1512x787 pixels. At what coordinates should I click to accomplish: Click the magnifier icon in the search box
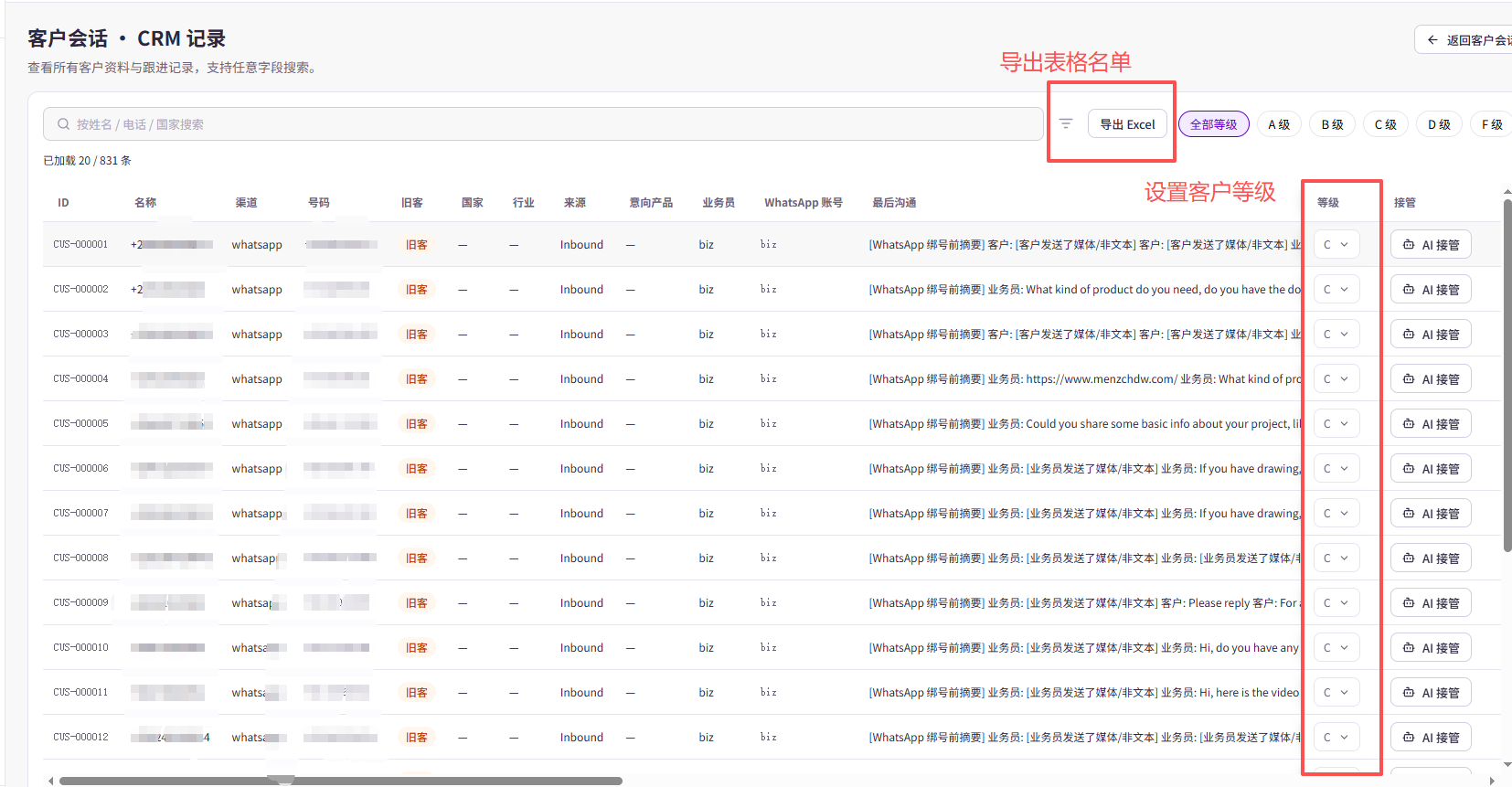(63, 124)
